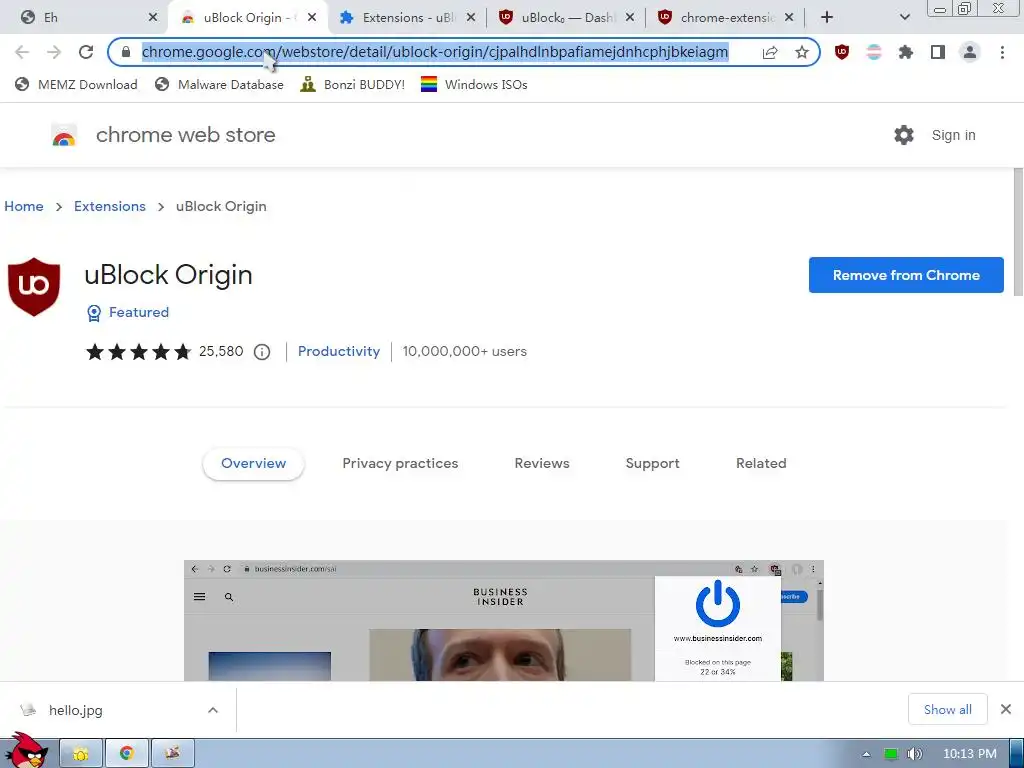1024x768 pixels.
Task: Select the Privacy practices tab
Action: pos(400,464)
